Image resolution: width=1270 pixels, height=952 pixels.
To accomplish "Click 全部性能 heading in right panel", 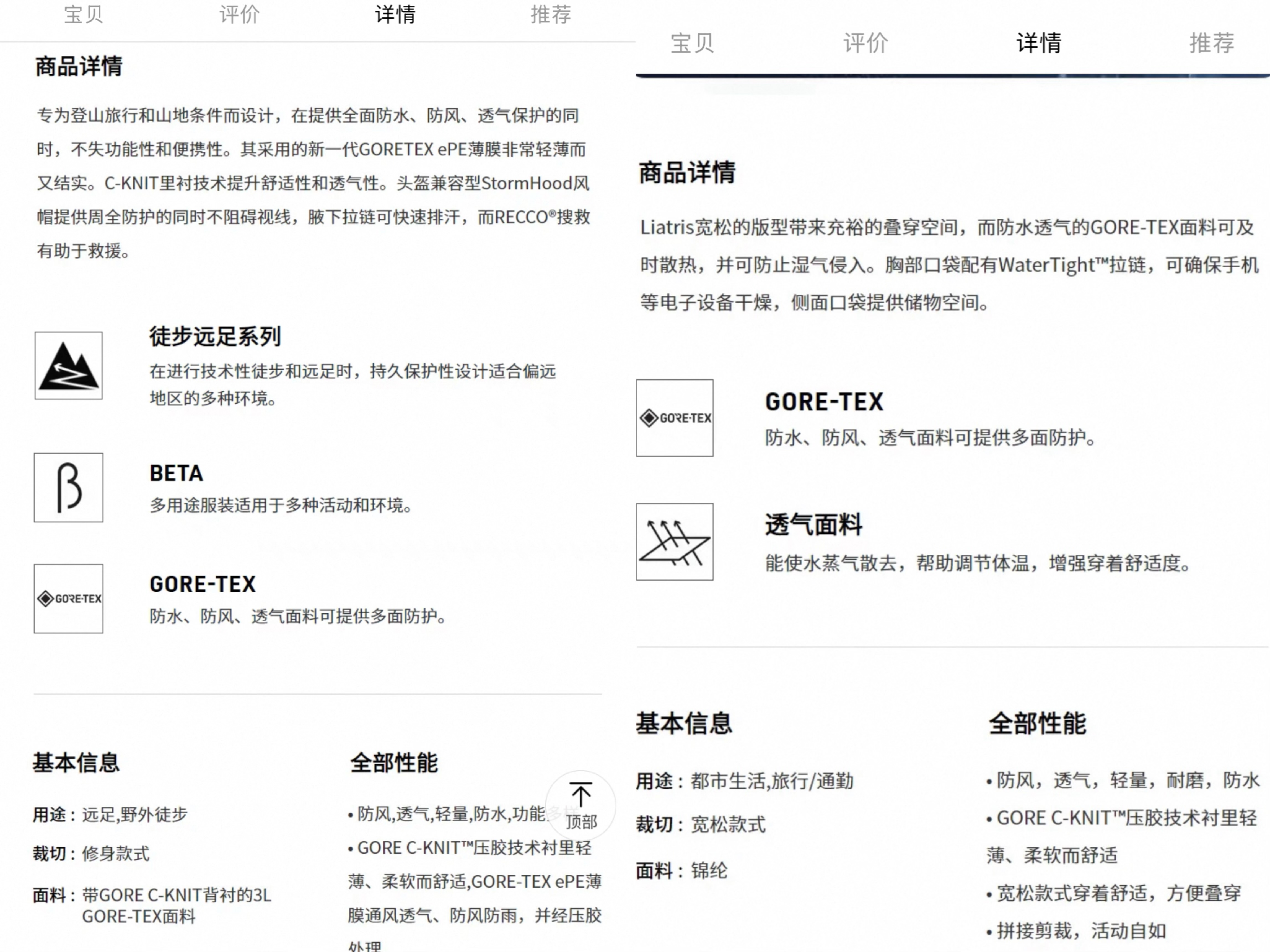I will click(x=1037, y=723).
